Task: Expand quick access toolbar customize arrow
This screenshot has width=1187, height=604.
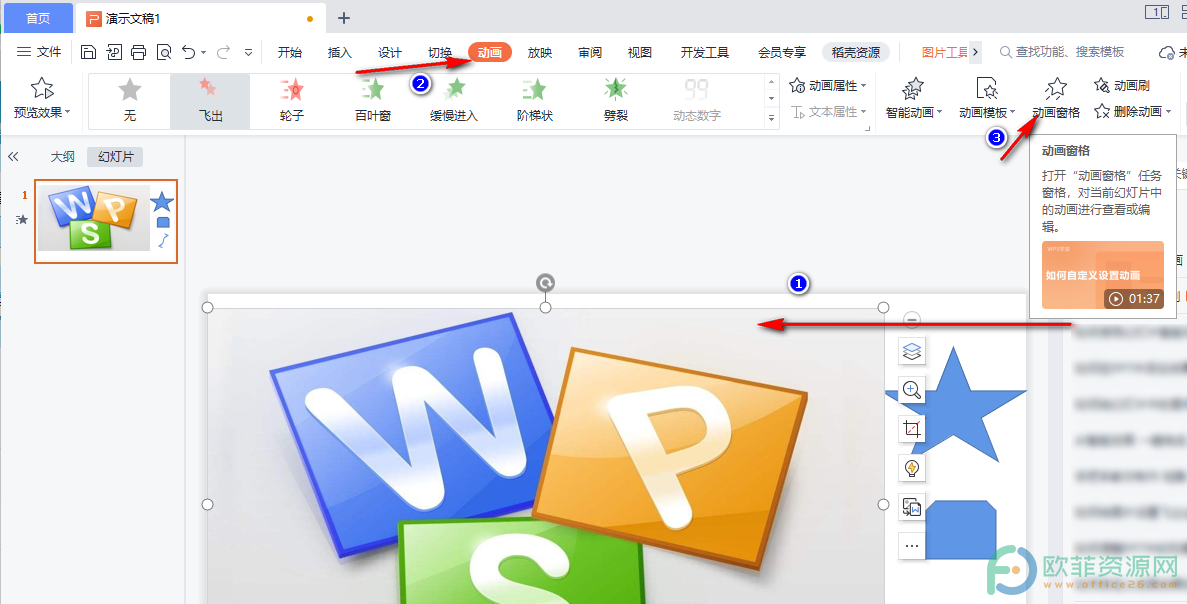Action: pyautogui.click(x=248, y=53)
